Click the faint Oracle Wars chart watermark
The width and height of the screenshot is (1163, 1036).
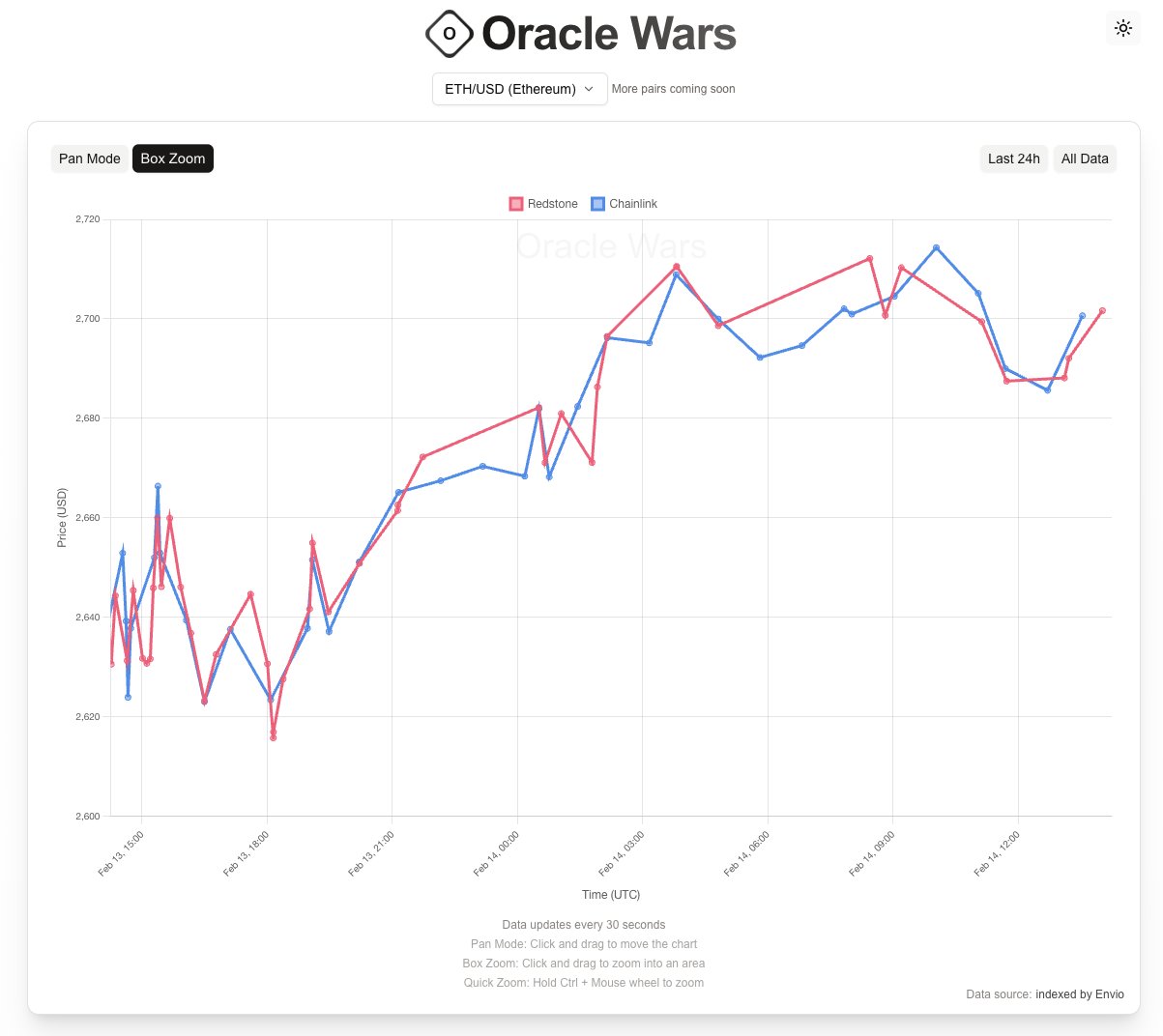point(610,246)
